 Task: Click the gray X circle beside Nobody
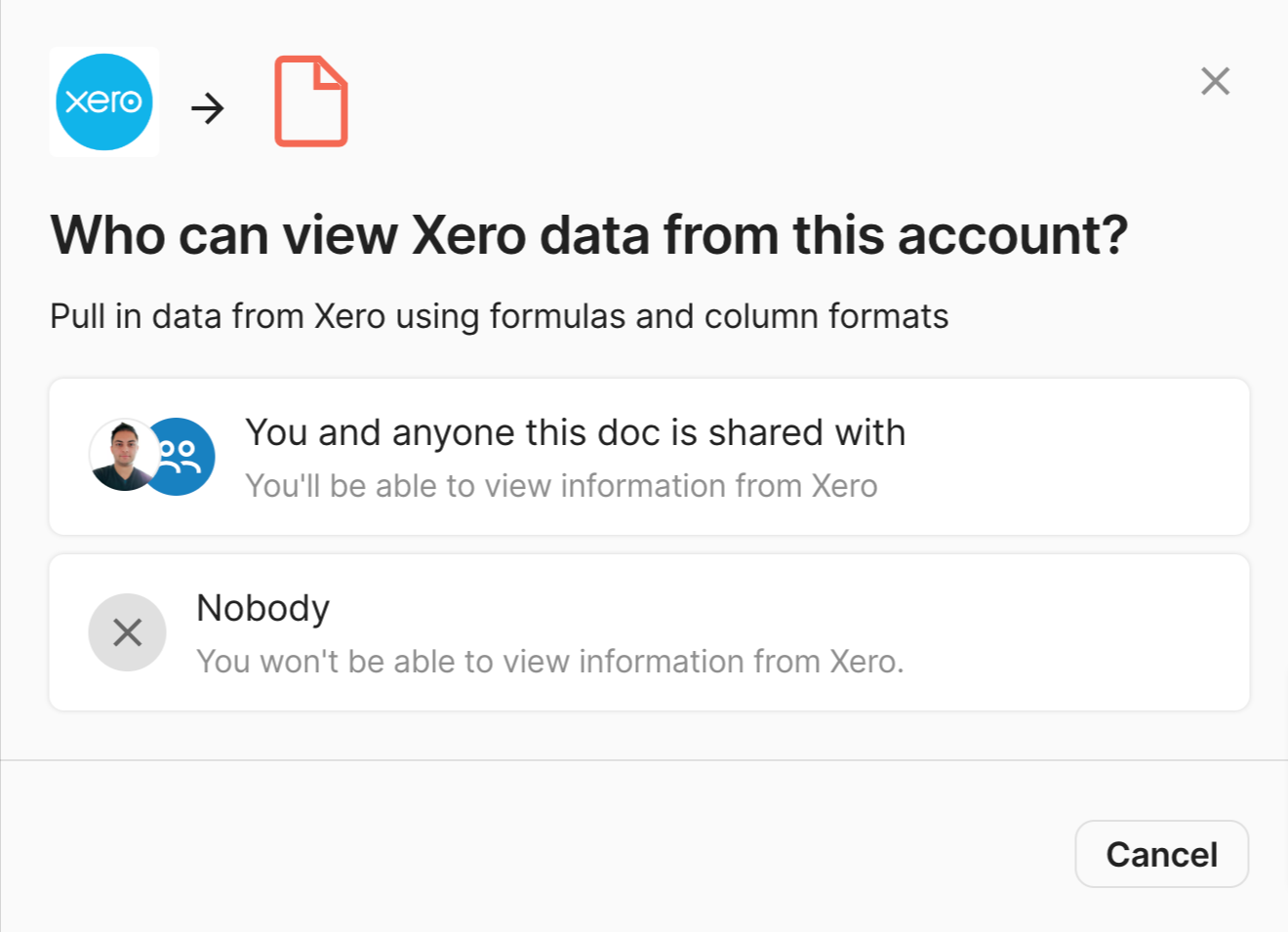pos(128,632)
